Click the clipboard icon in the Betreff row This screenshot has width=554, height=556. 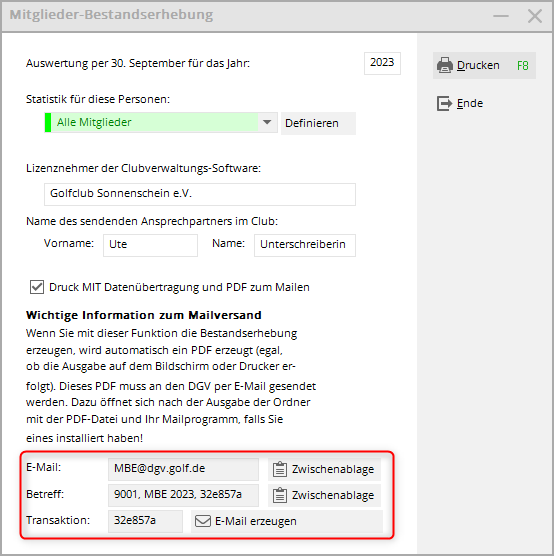coord(279,495)
